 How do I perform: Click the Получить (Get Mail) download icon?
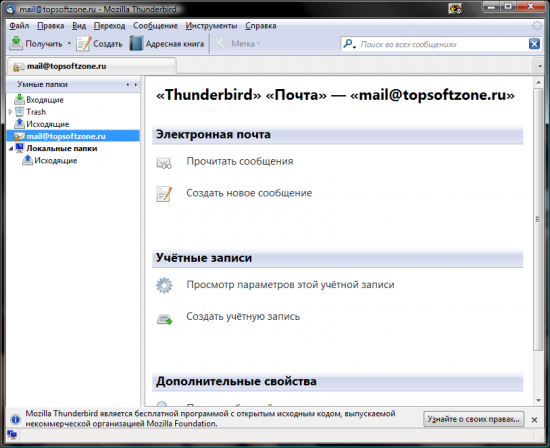(16, 44)
